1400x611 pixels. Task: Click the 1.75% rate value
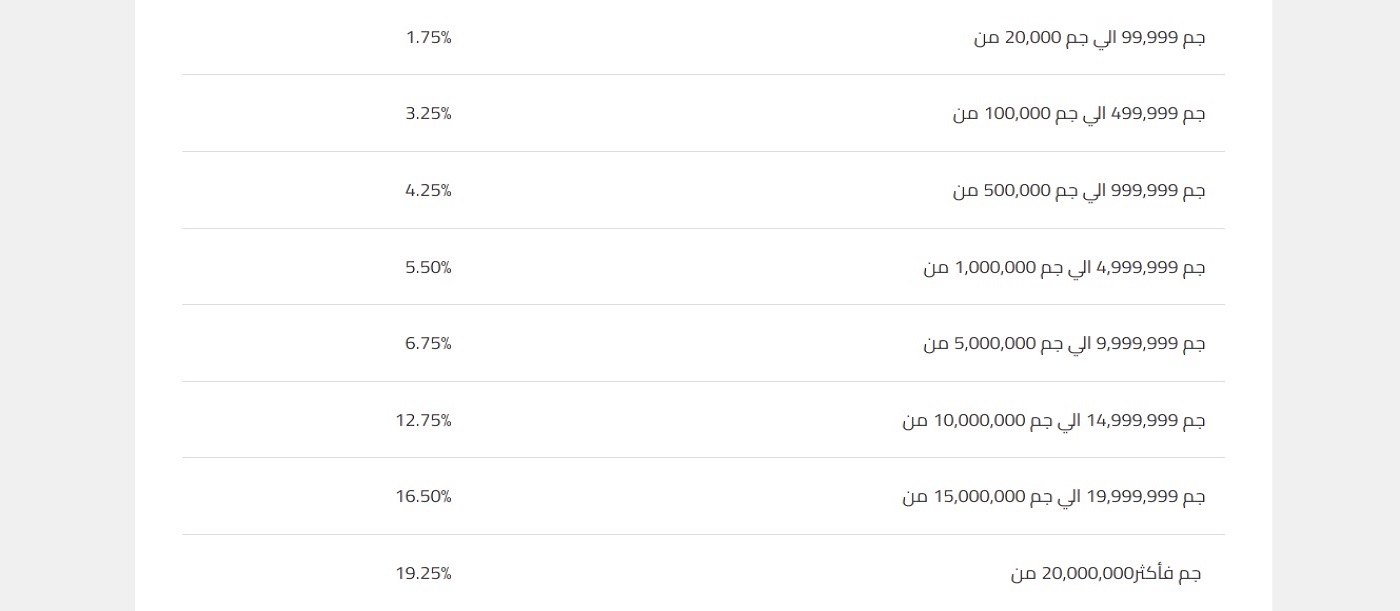click(x=428, y=38)
